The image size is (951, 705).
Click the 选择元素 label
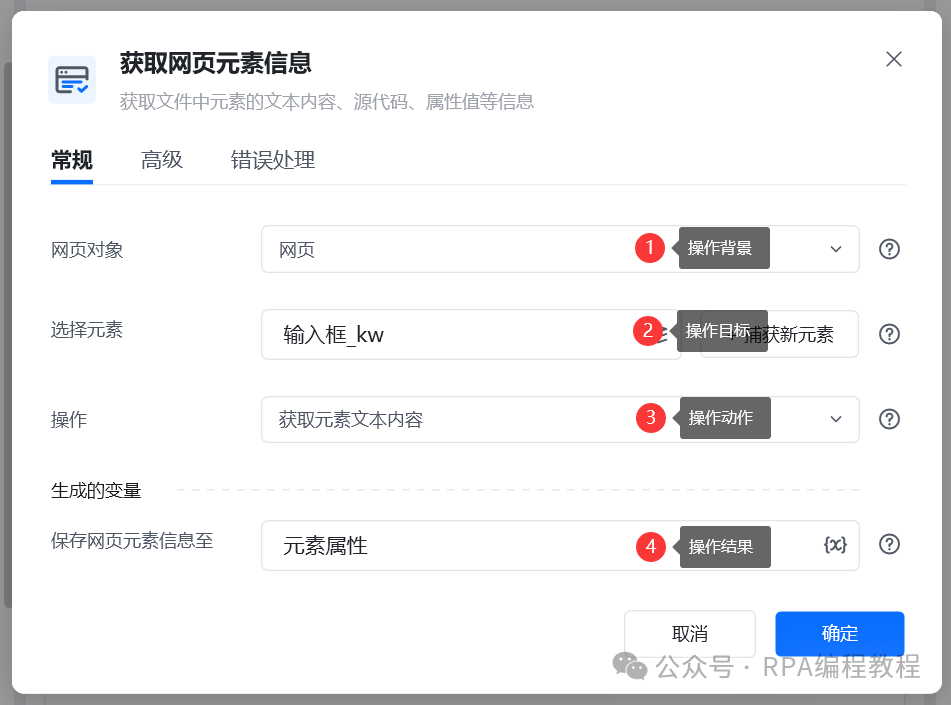(x=87, y=330)
